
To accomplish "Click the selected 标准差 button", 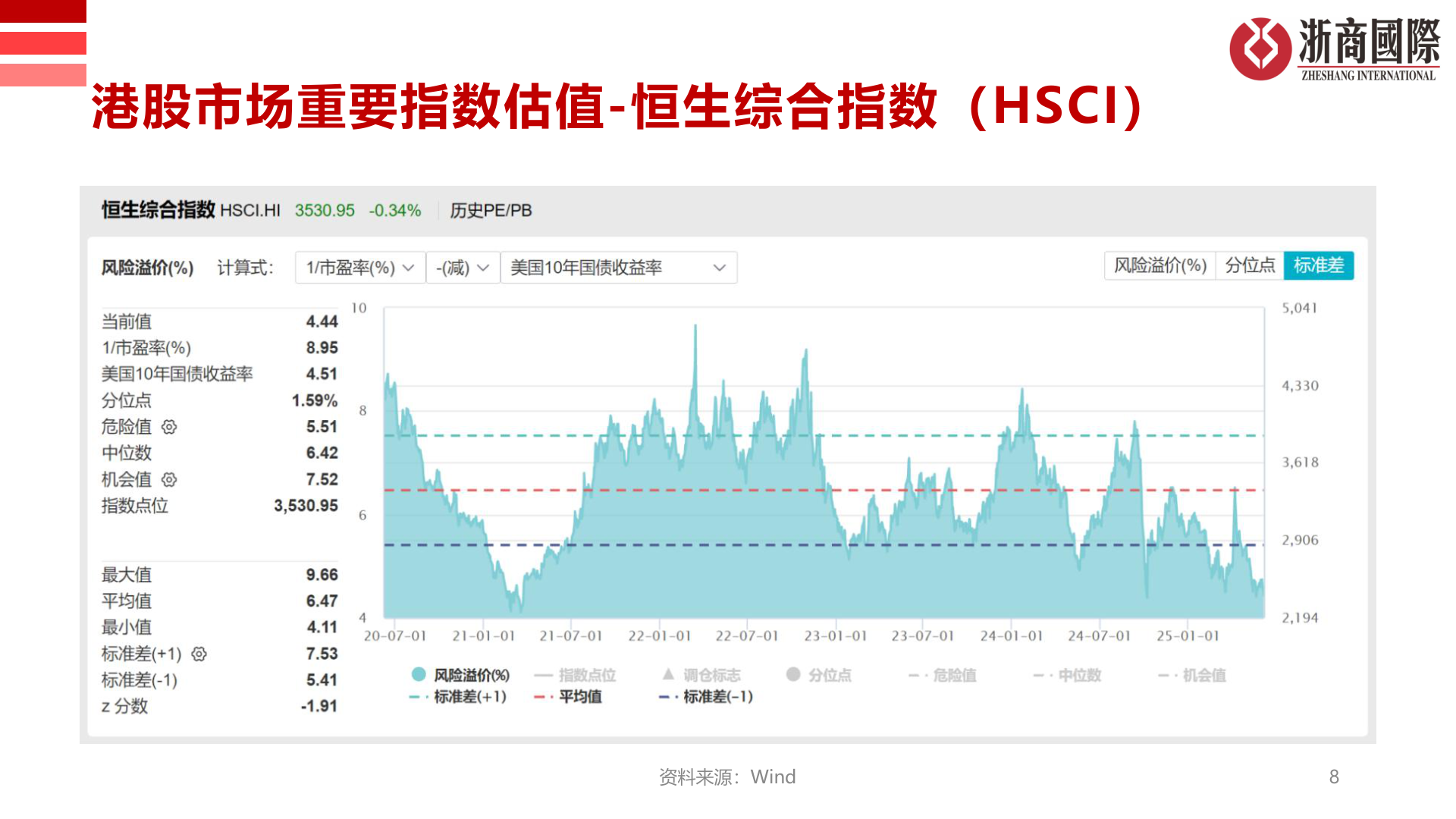I will coord(1319,266).
